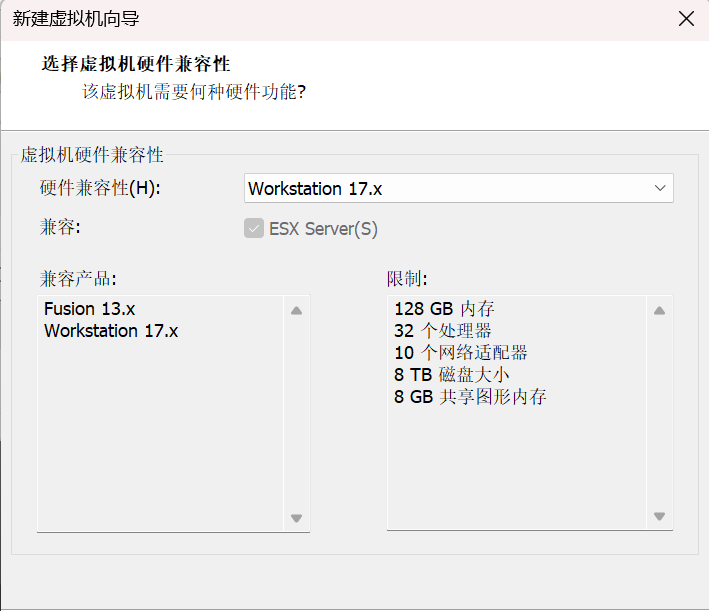Image resolution: width=715 pixels, height=611 pixels.
Task: Select the 128 GB 内存 limit entry
Action: coord(444,309)
